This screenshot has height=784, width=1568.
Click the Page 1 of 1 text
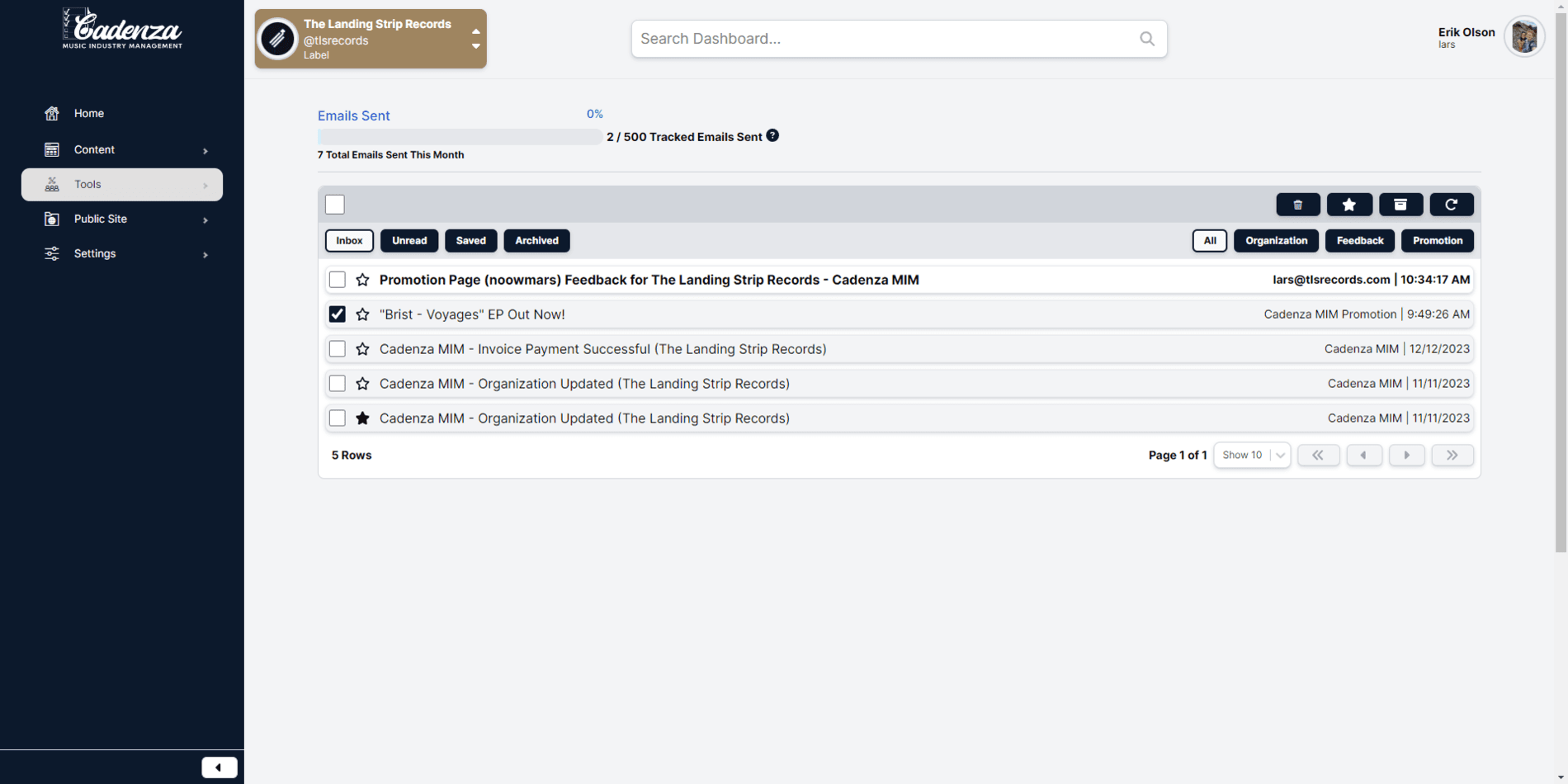[x=1178, y=455]
